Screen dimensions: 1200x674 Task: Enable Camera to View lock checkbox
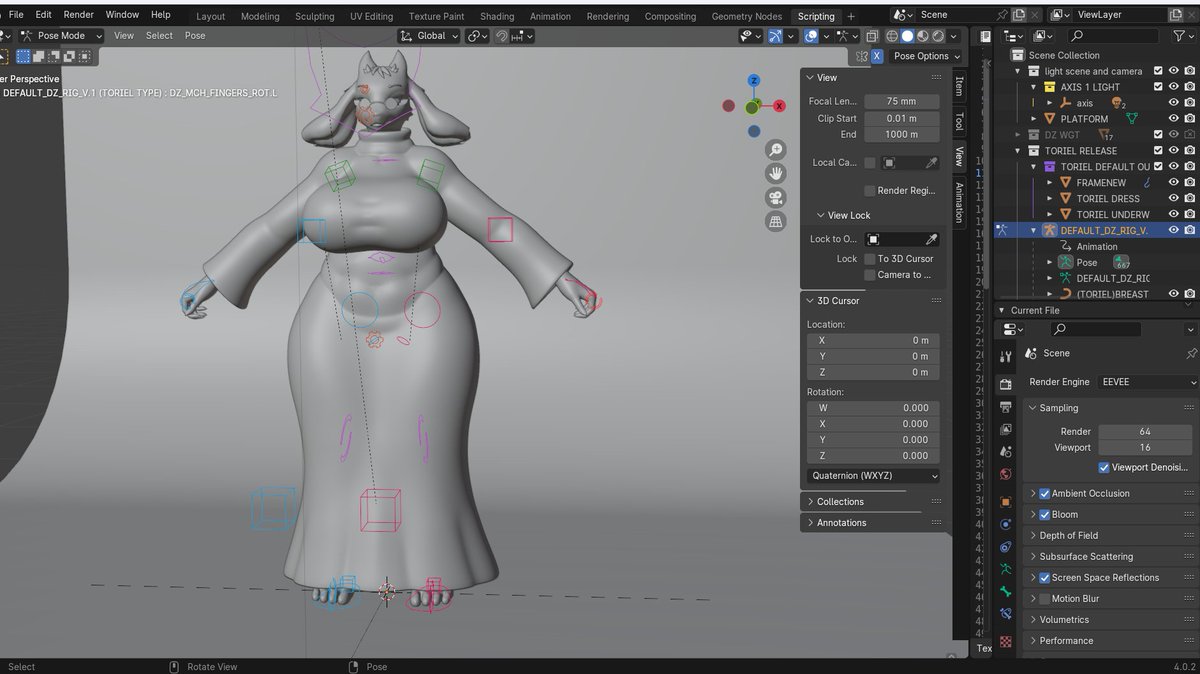tap(870, 274)
